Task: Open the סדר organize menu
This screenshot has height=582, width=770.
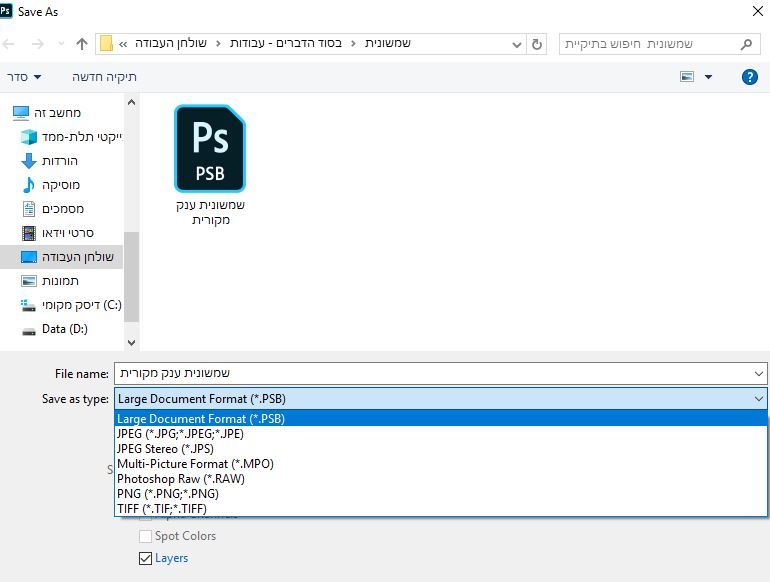Action: [24, 77]
